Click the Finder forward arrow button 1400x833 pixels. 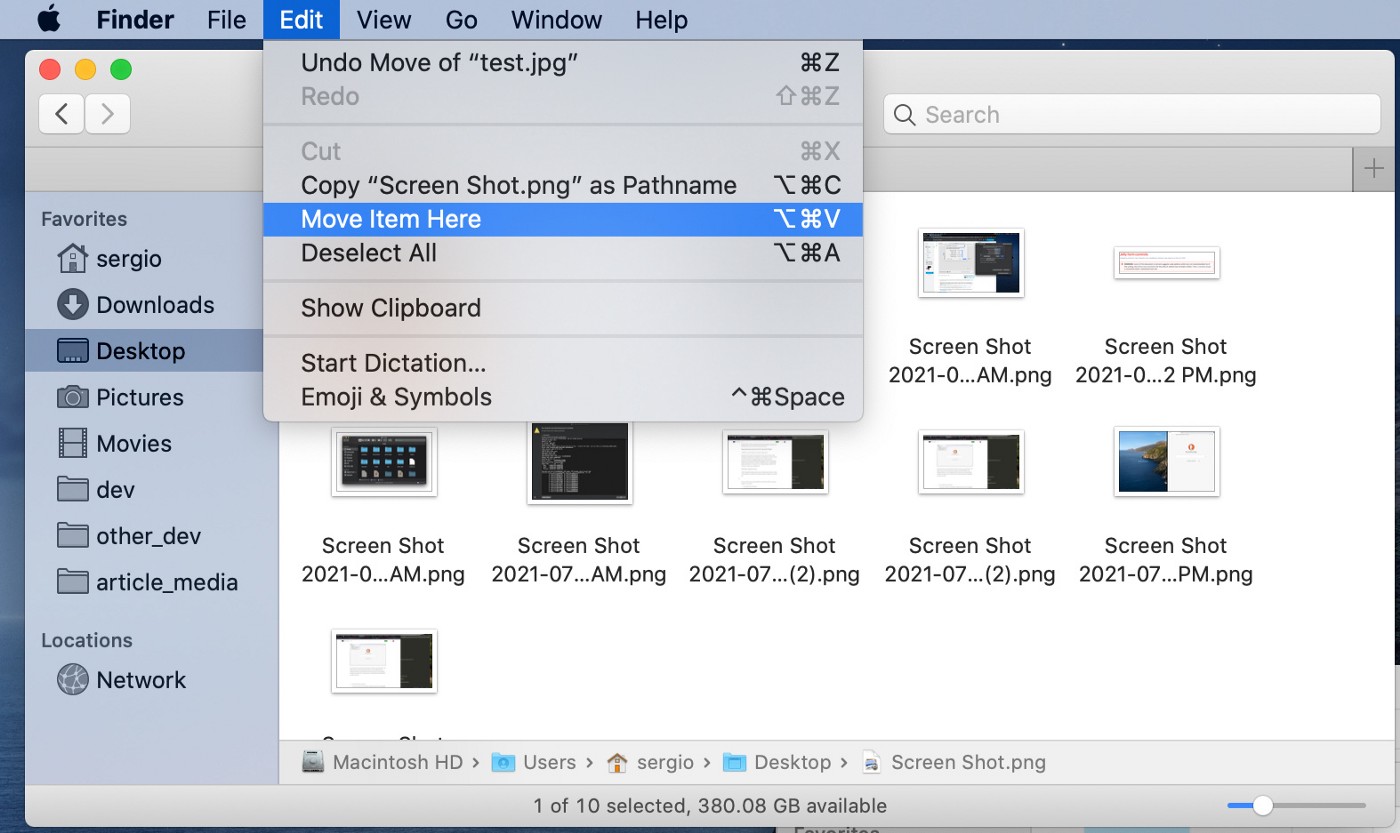tap(107, 115)
